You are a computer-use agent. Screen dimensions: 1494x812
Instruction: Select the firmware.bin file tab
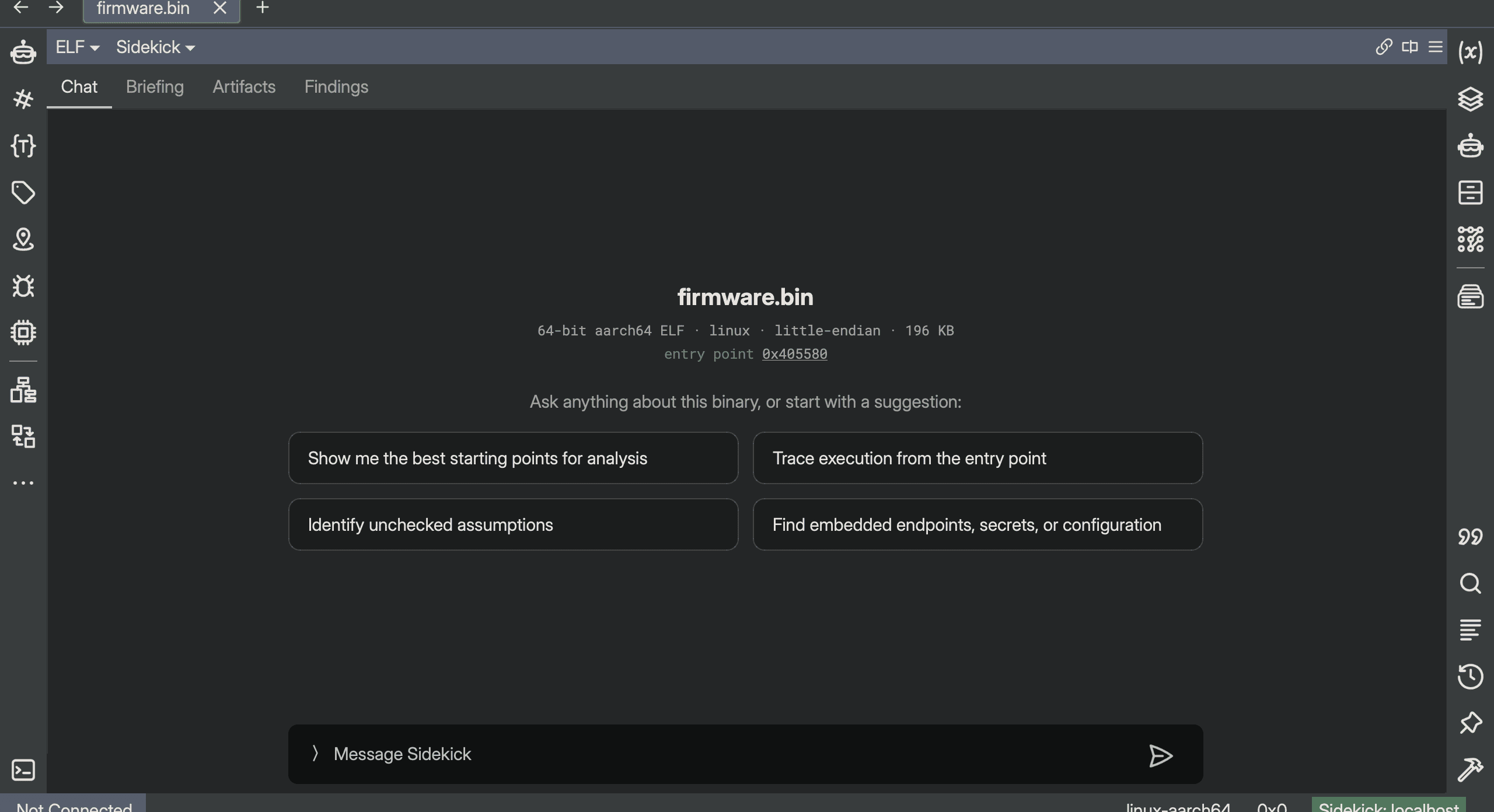162,9
